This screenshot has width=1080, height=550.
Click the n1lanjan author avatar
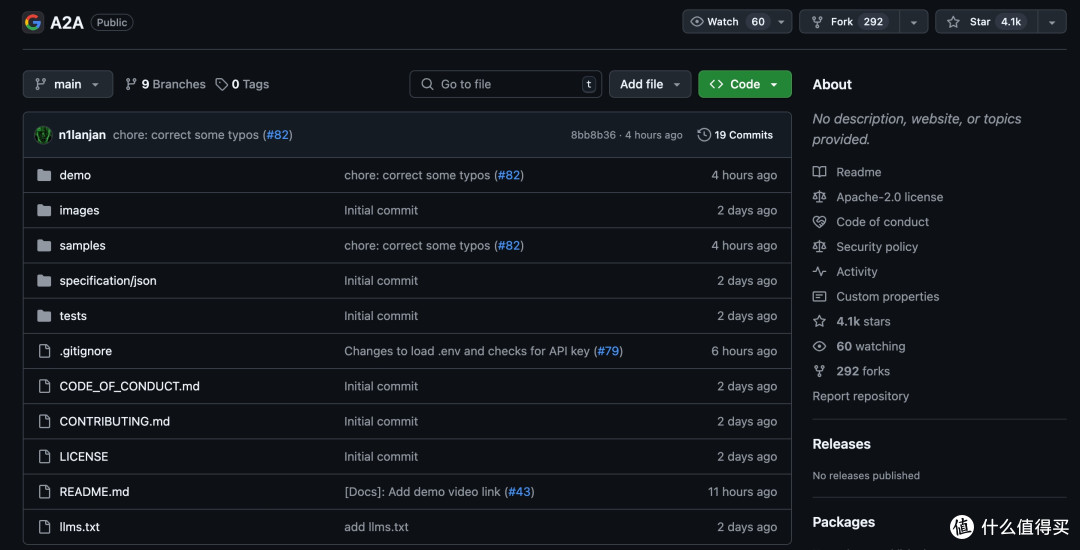43,135
